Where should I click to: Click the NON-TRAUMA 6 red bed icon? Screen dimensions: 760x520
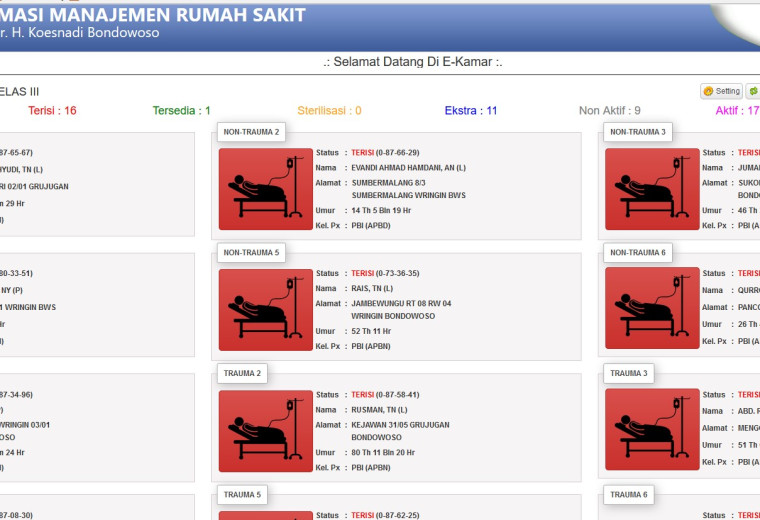(652, 308)
